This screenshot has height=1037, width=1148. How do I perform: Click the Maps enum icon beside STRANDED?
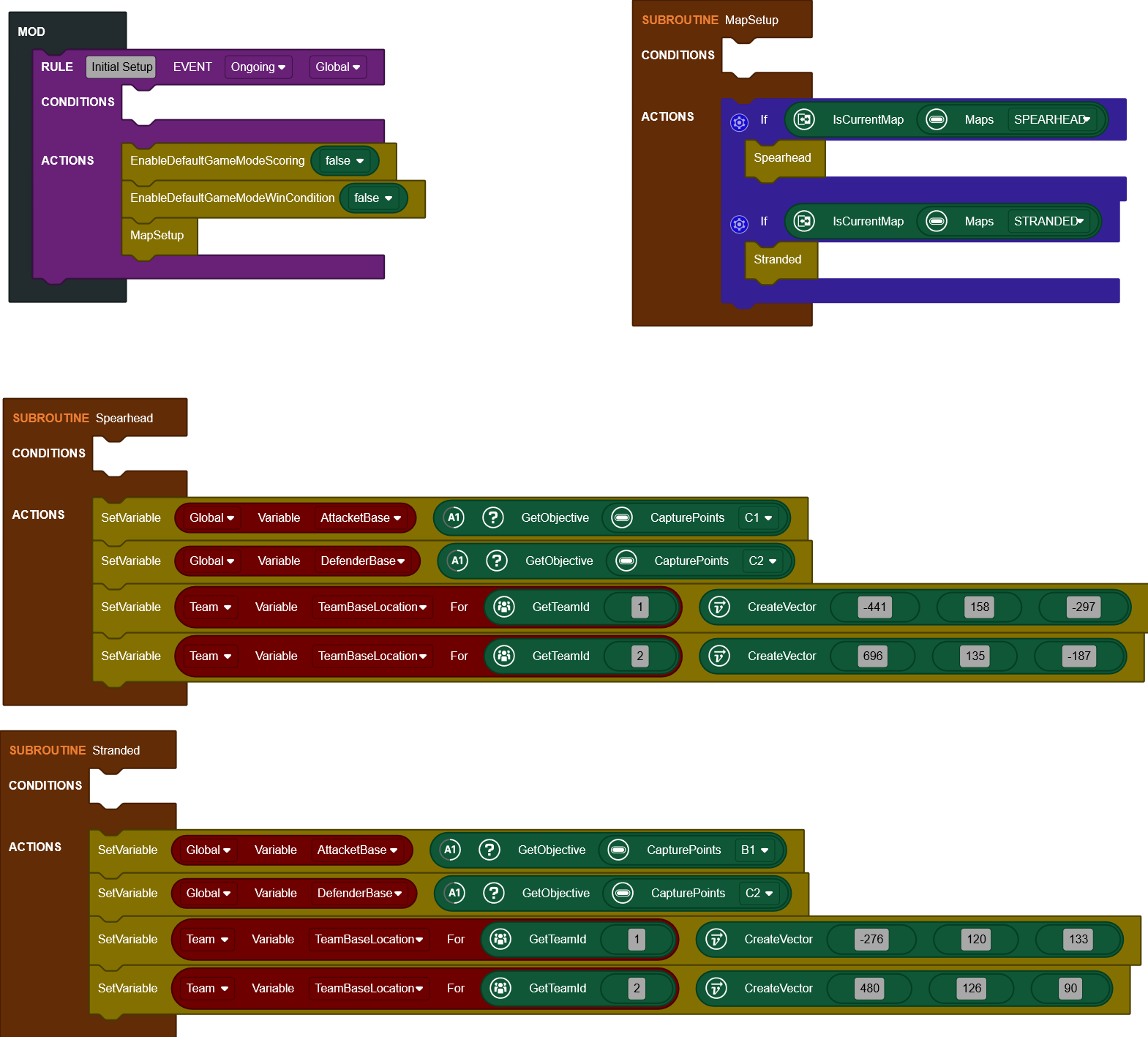tap(936, 221)
